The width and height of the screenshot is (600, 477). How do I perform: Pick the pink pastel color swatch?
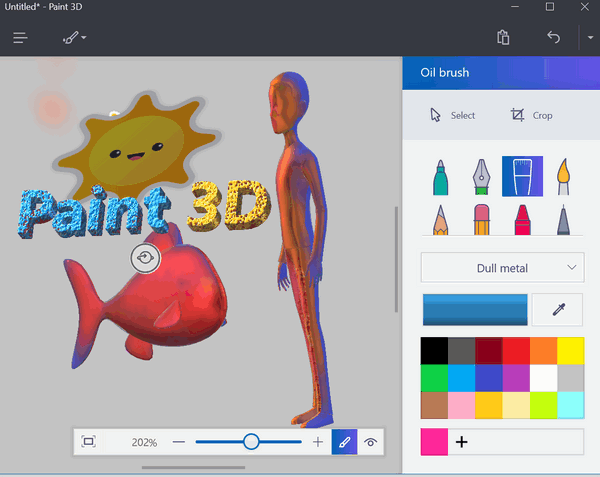(x=461, y=405)
